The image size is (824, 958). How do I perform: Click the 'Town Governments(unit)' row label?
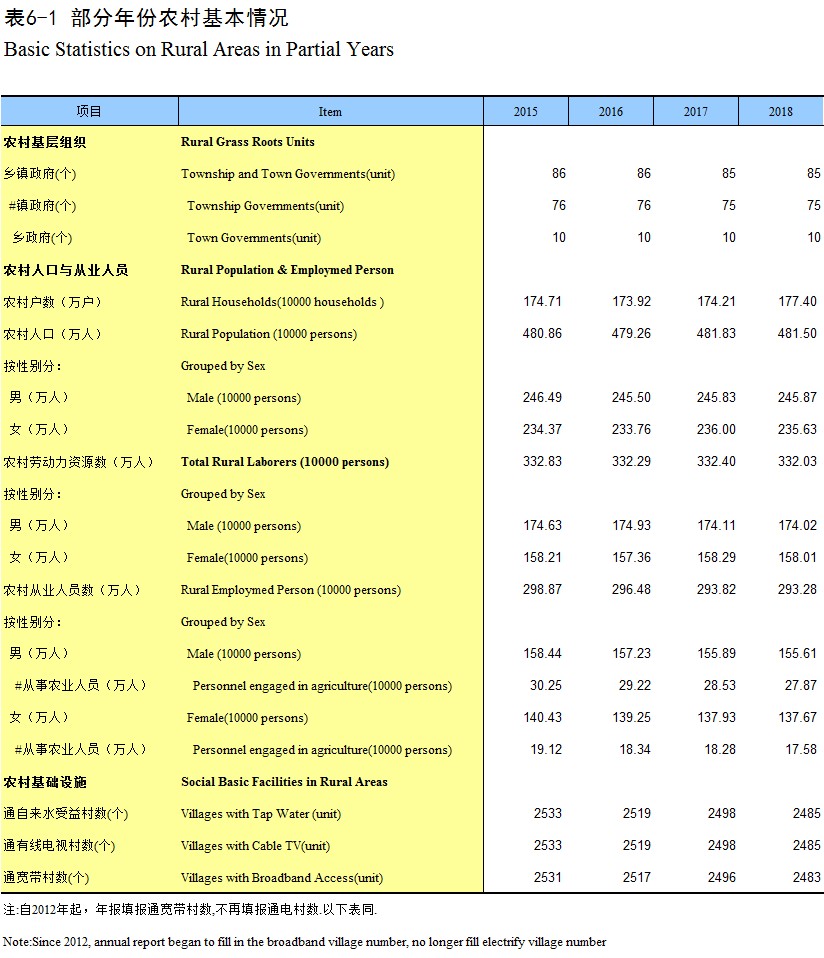pos(253,238)
